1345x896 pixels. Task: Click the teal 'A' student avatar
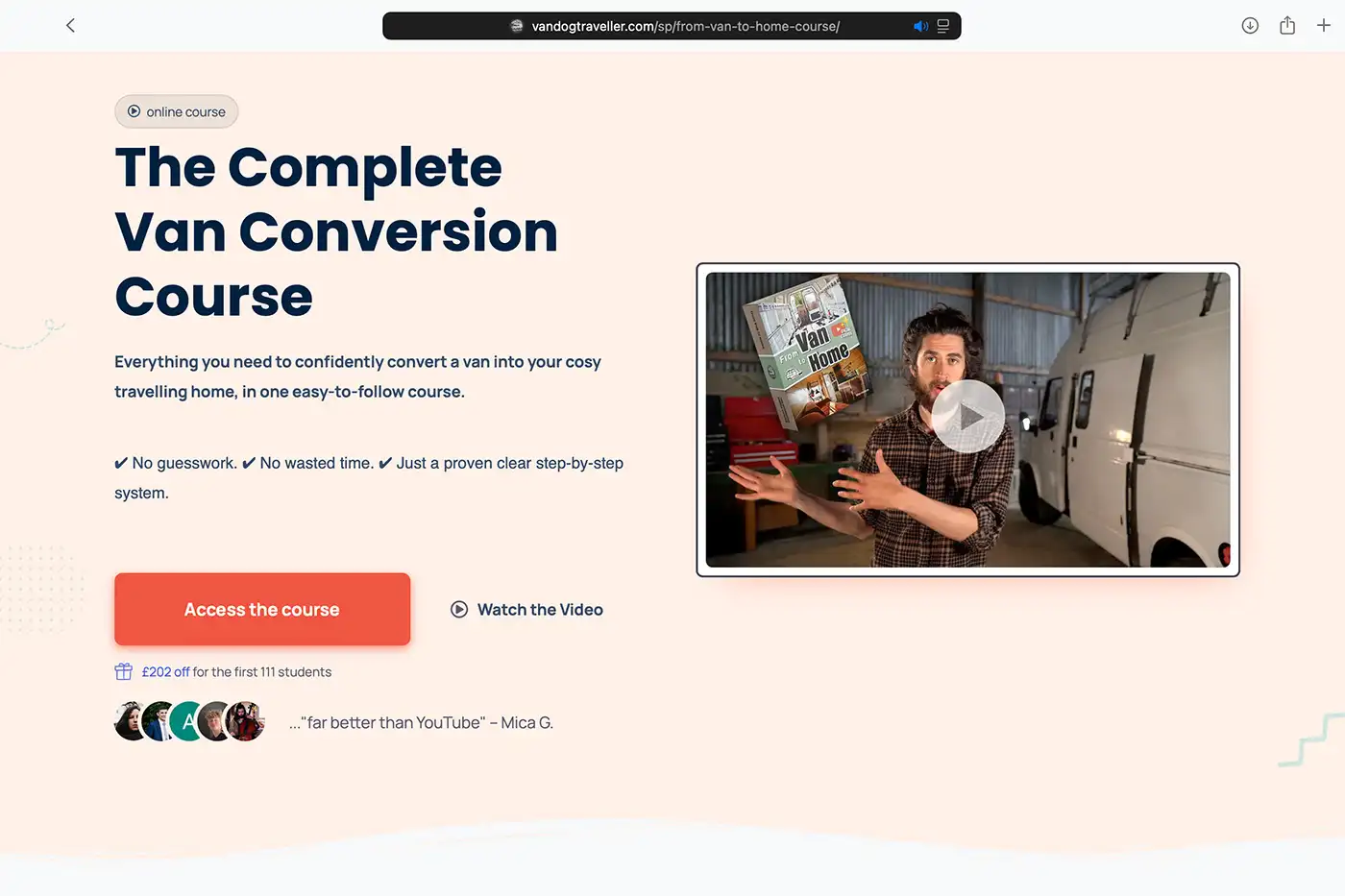click(188, 721)
